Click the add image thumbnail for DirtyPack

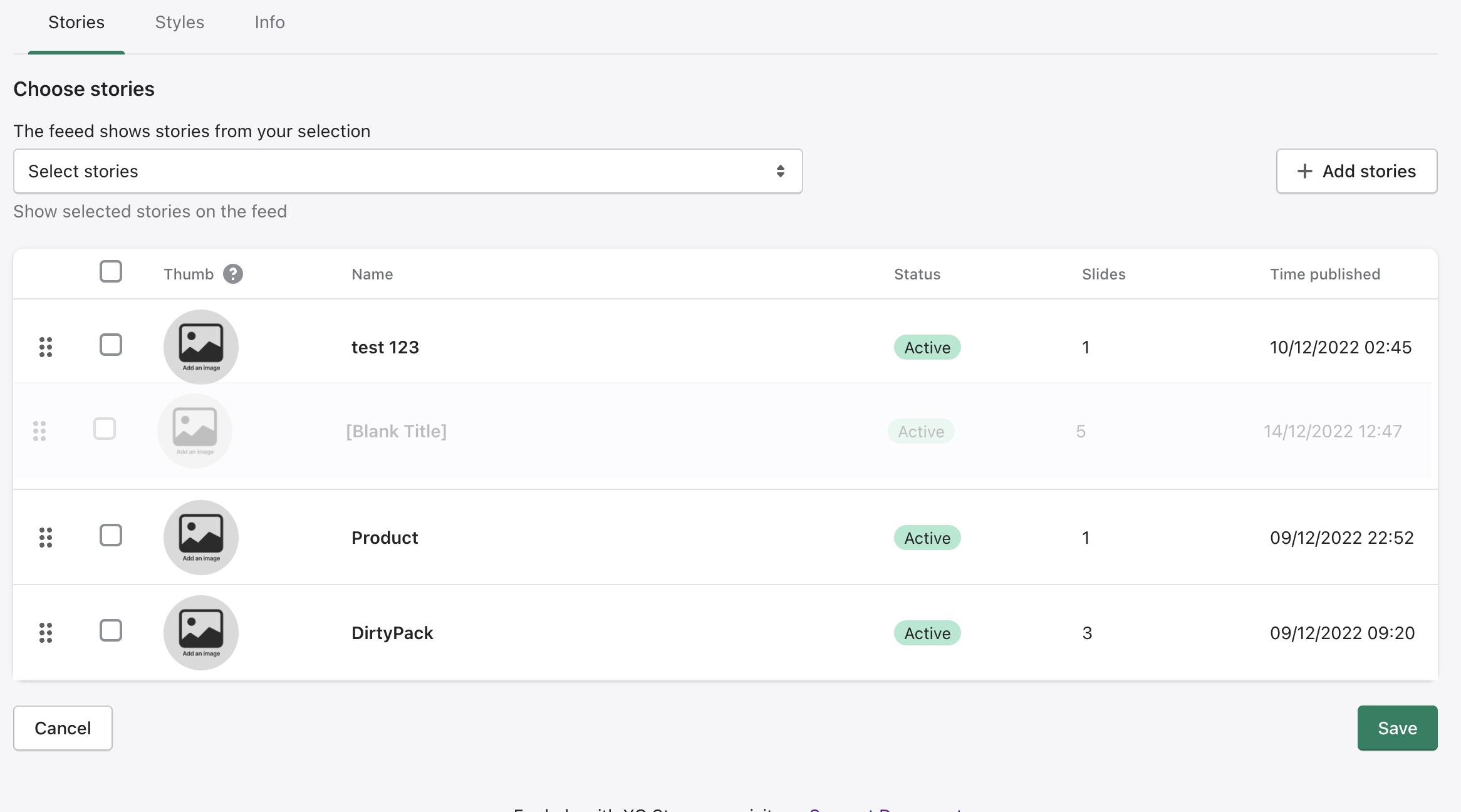tap(201, 633)
